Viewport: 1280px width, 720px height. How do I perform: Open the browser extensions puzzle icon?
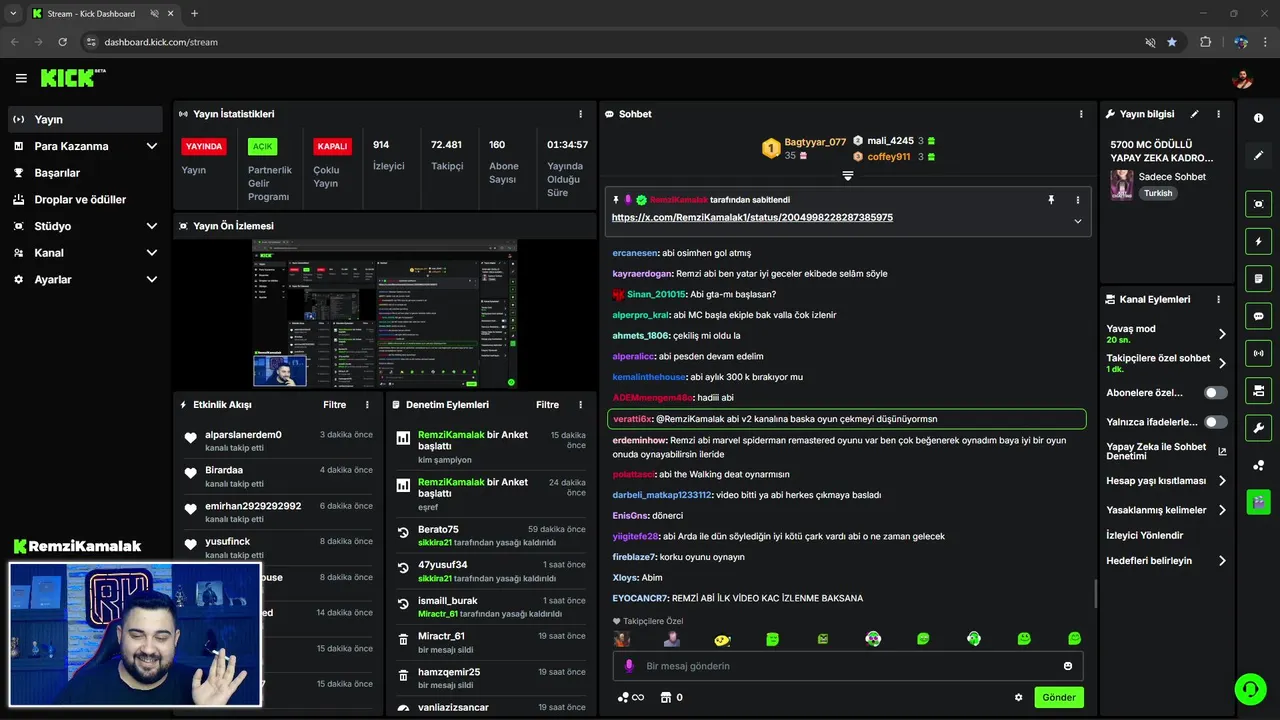pyautogui.click(x=1205, y=42)
